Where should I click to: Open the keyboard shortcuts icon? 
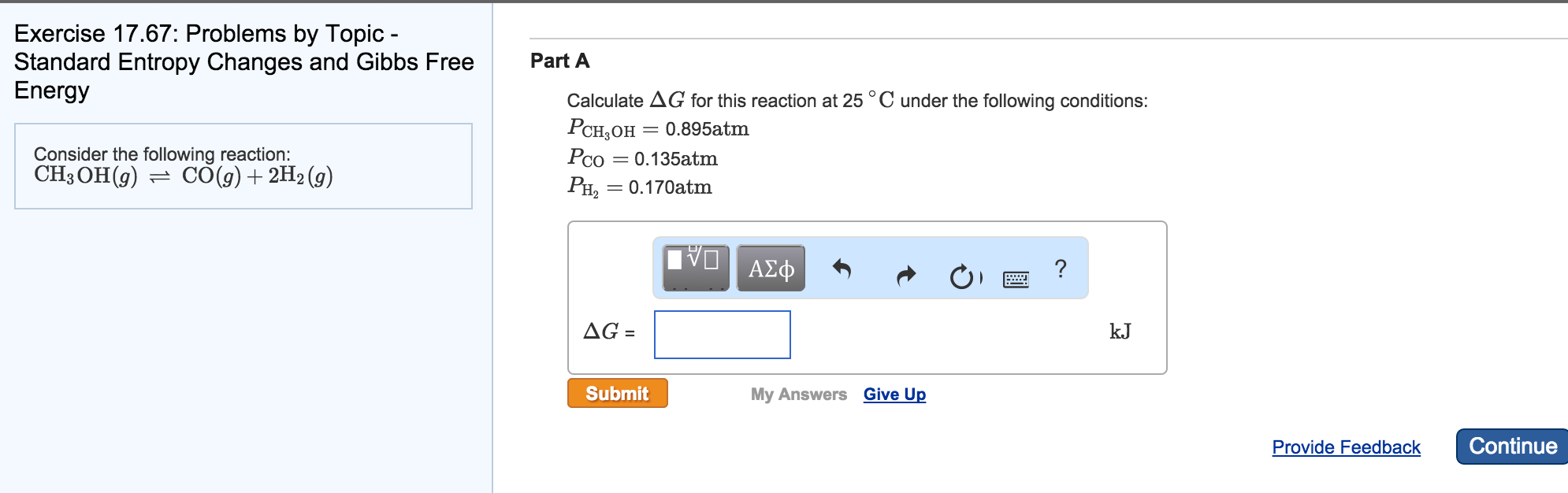pos(1015,278)
